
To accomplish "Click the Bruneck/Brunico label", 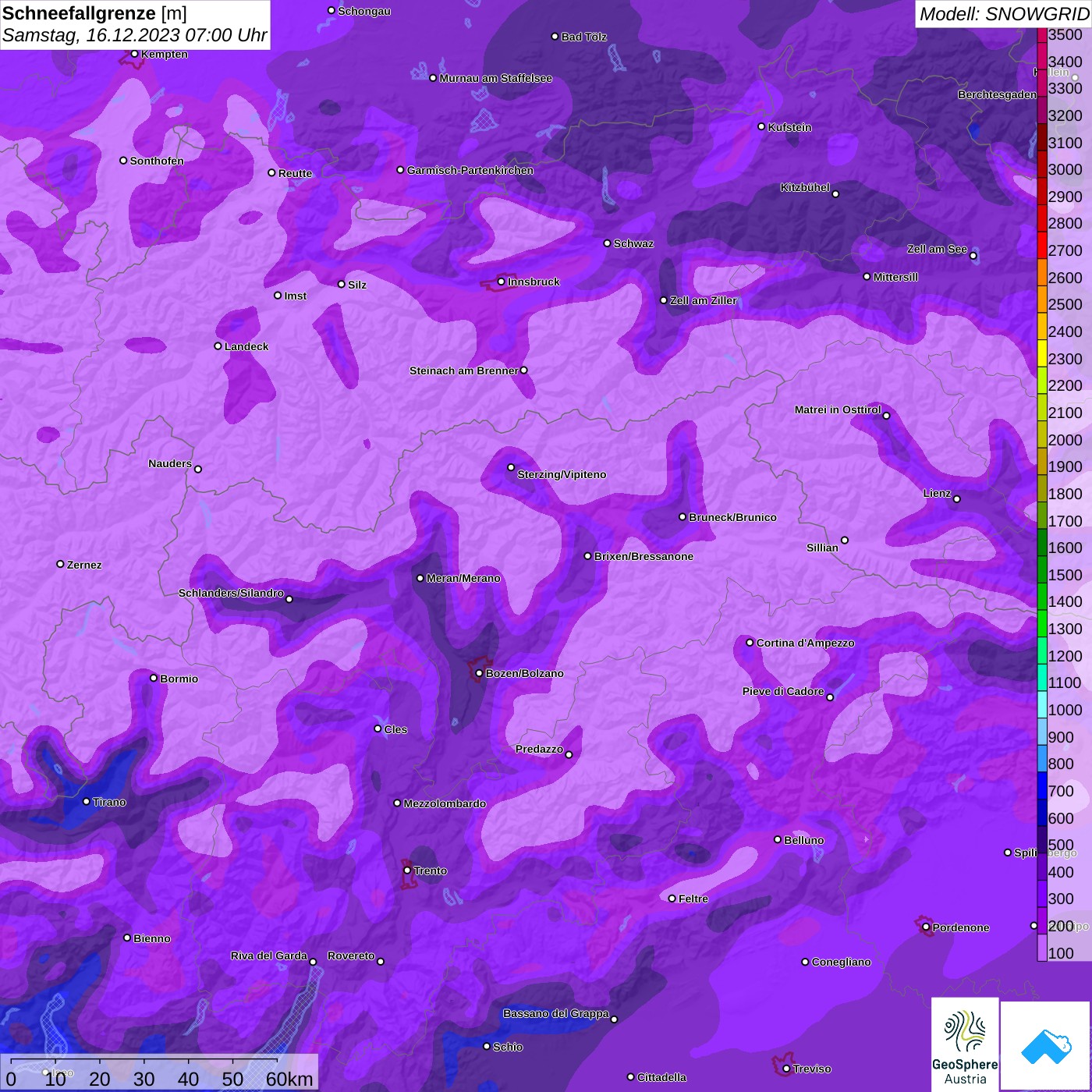I will tap(732, 517).
